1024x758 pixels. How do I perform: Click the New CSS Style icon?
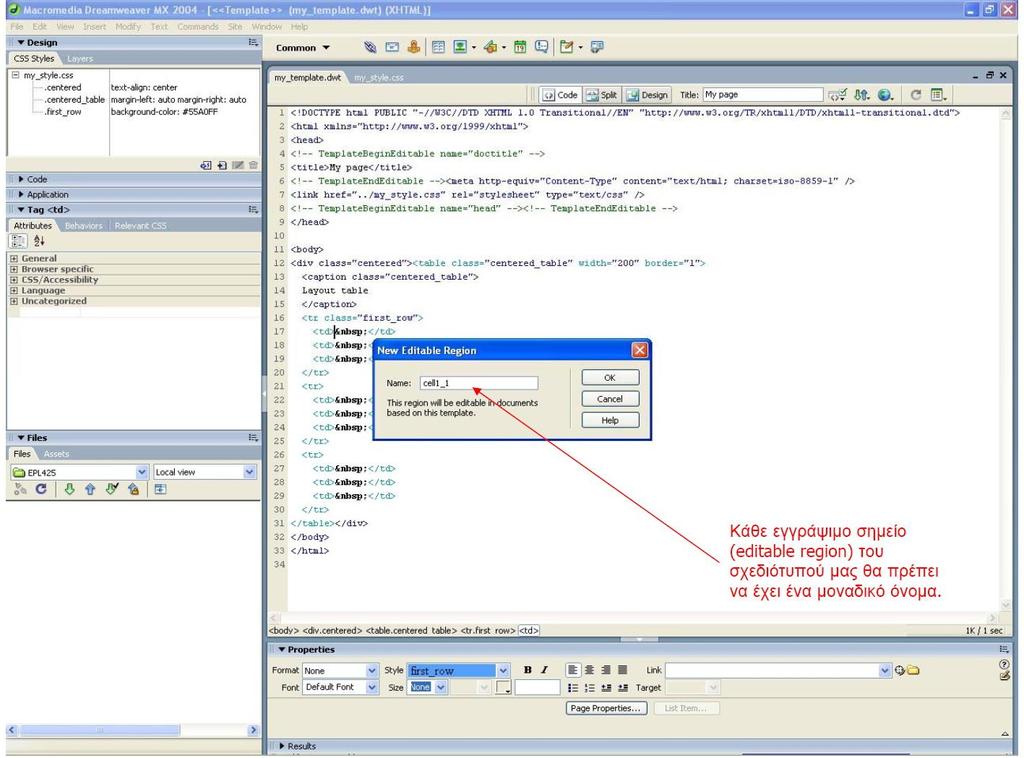(222, 166)
